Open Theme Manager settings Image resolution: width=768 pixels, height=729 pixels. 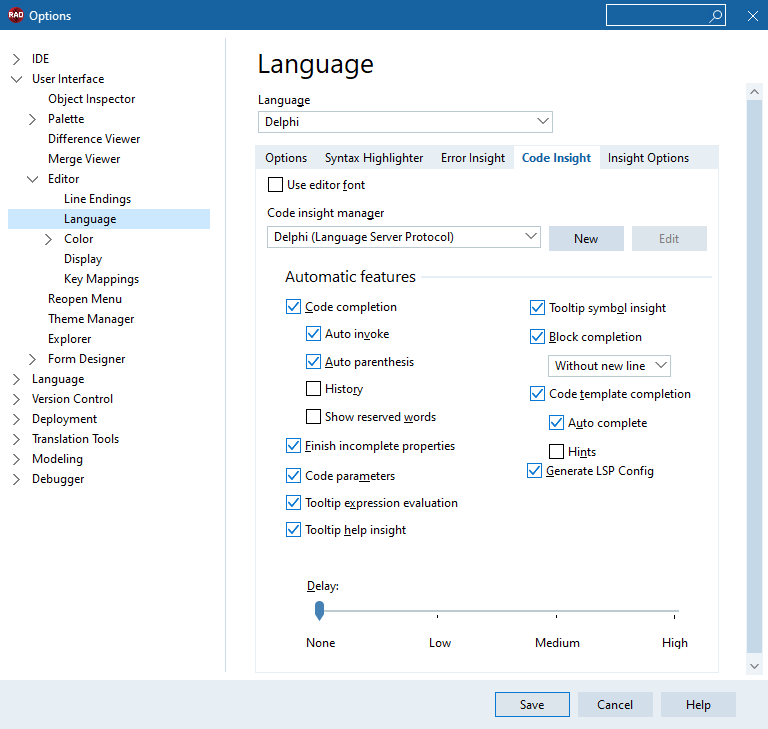[x=91, y=319]
